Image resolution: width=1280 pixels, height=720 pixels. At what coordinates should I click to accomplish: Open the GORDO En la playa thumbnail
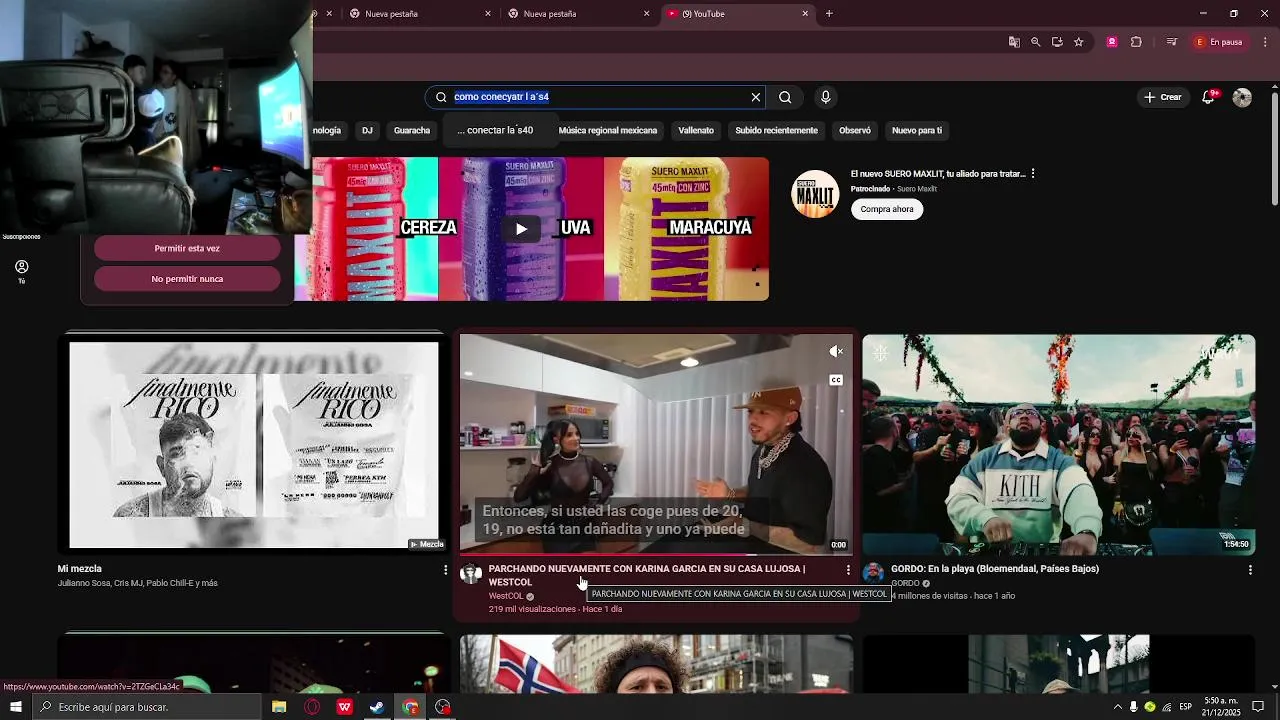point(1058,445)
